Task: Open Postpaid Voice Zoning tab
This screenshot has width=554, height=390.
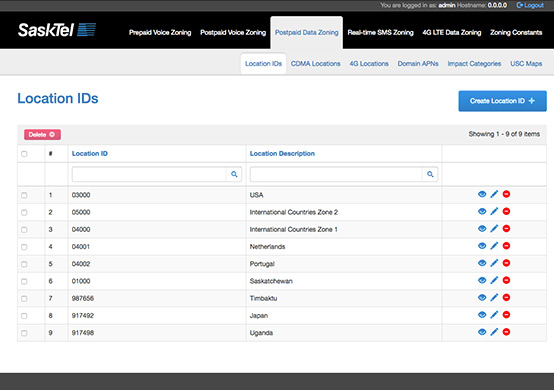Action: [x=233, y=32]
